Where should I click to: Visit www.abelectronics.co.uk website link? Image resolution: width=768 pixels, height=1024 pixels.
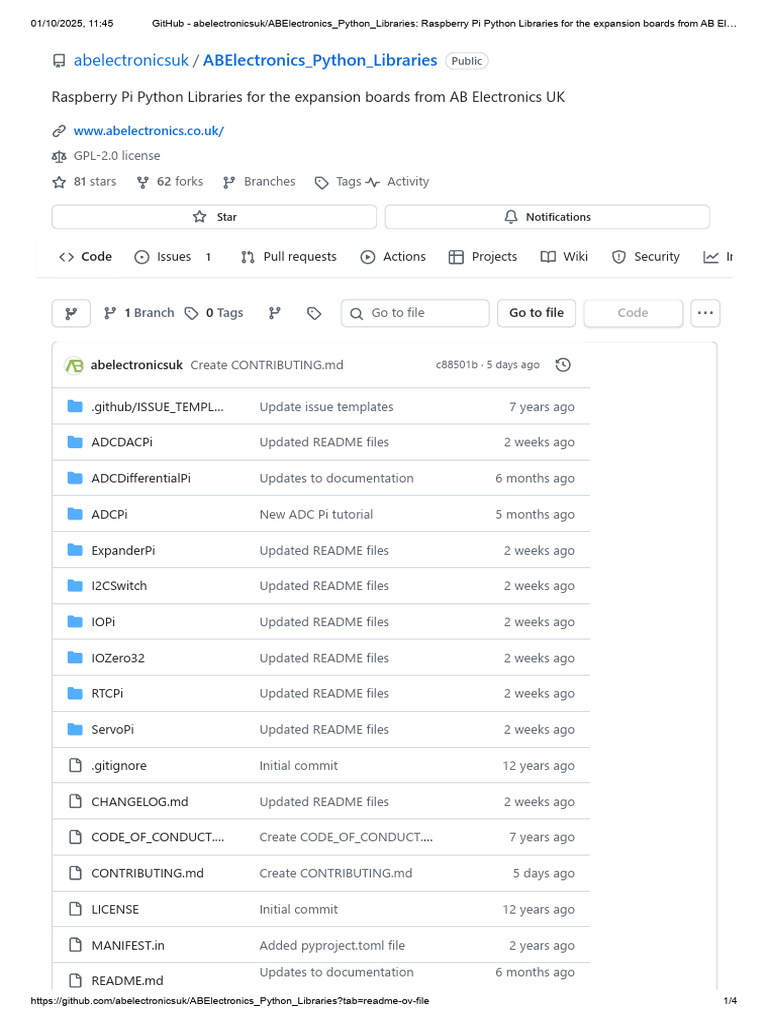(148, 131)
